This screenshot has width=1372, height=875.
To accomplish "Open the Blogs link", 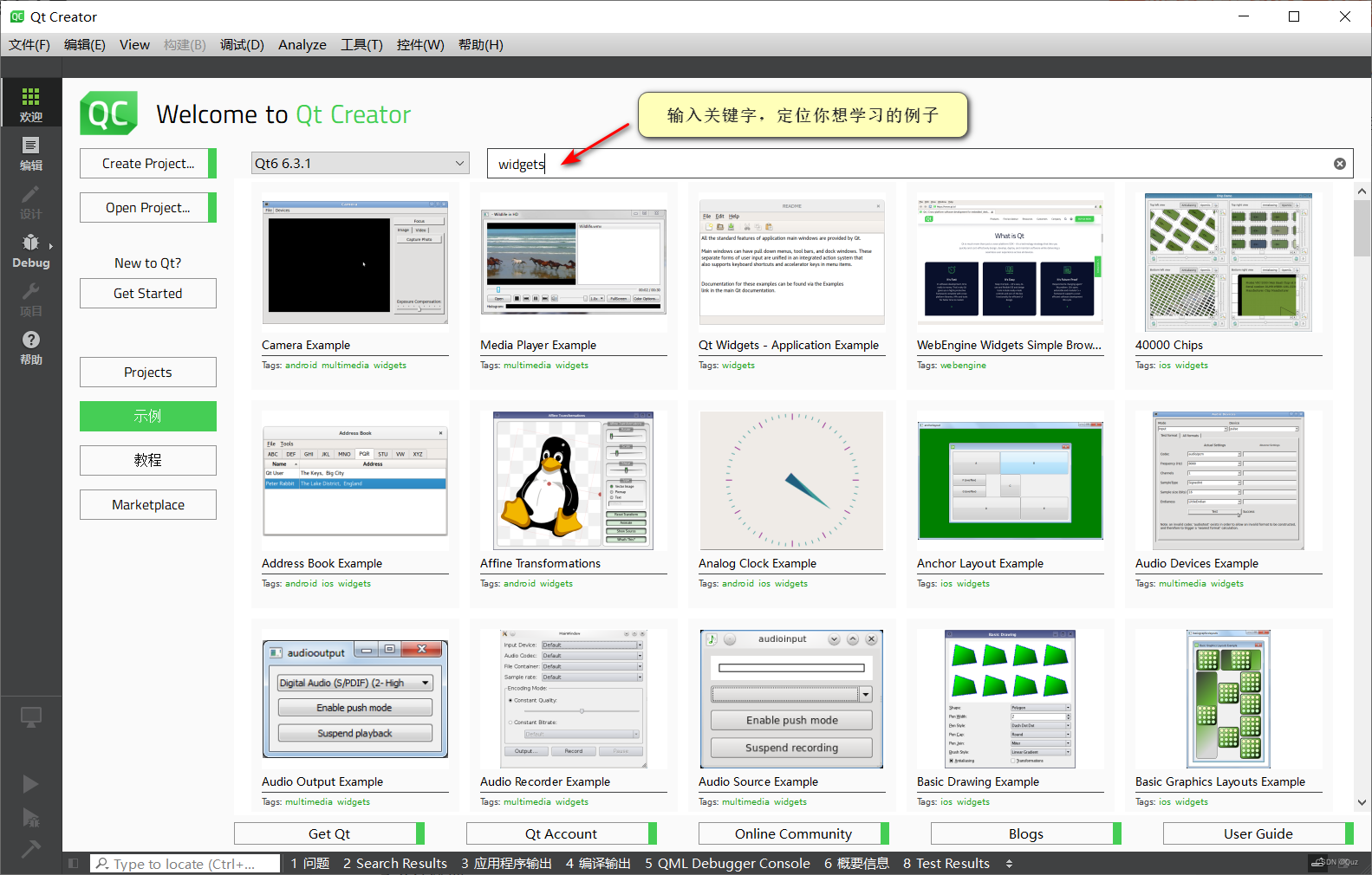I will click(1026, 833).
